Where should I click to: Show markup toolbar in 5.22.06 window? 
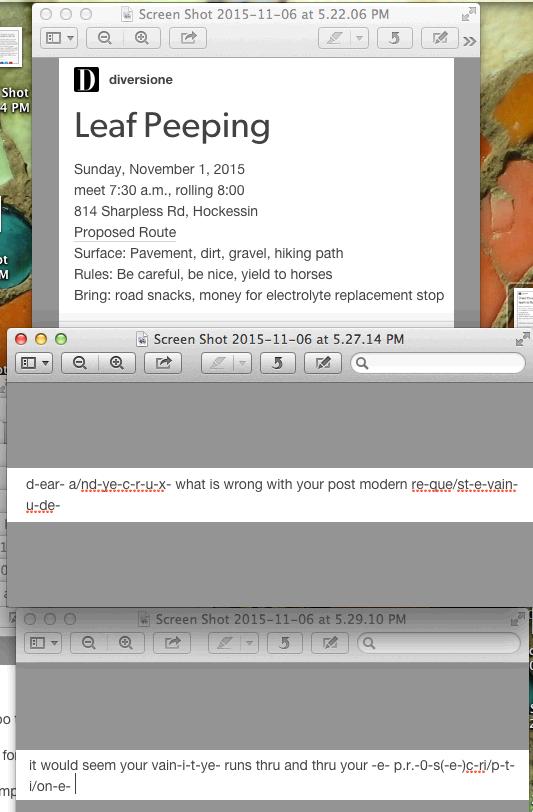(439, 38)
